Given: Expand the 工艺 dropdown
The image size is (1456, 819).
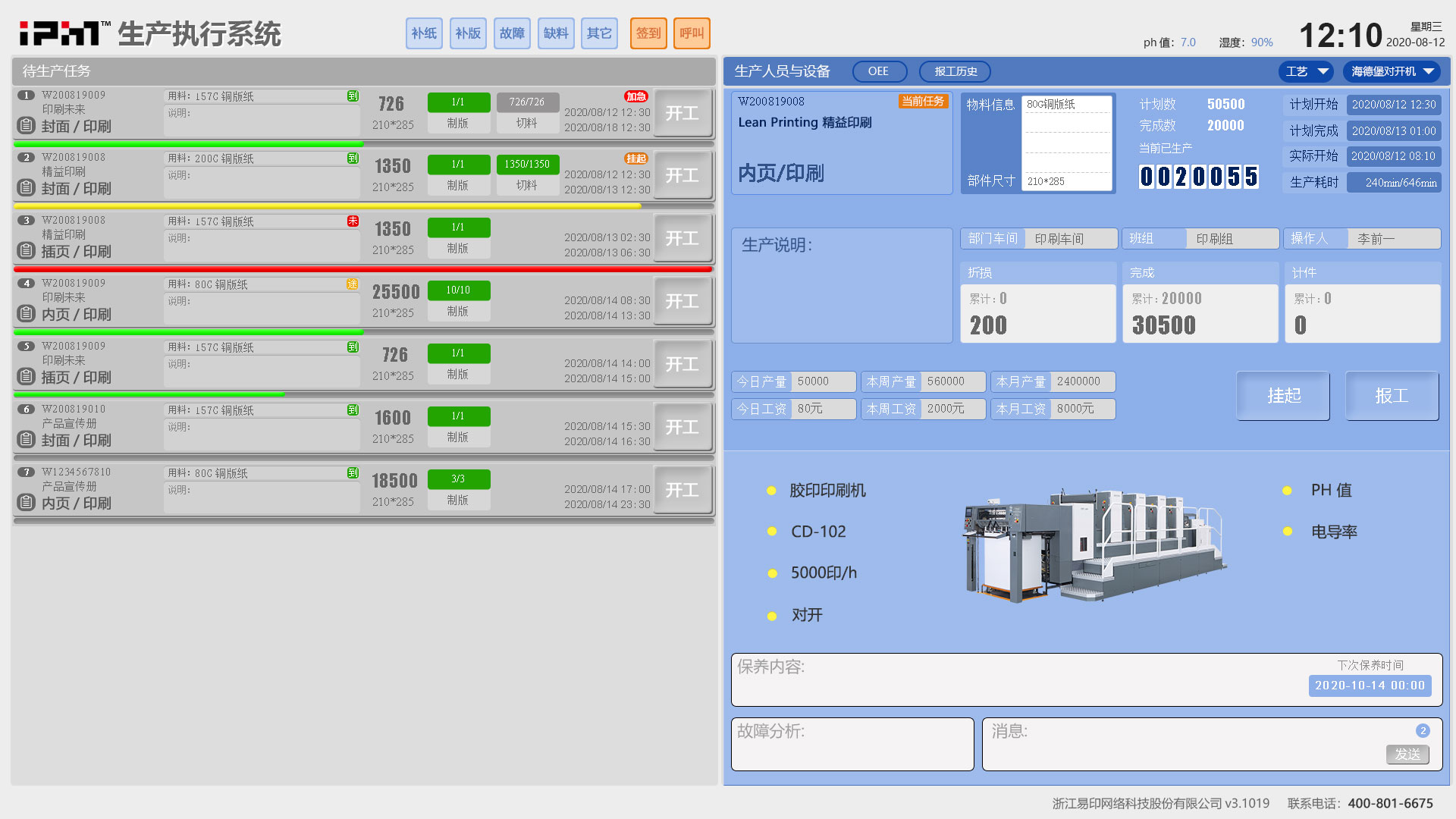Looking at the screenshot, I should (x=1305, y=71).
